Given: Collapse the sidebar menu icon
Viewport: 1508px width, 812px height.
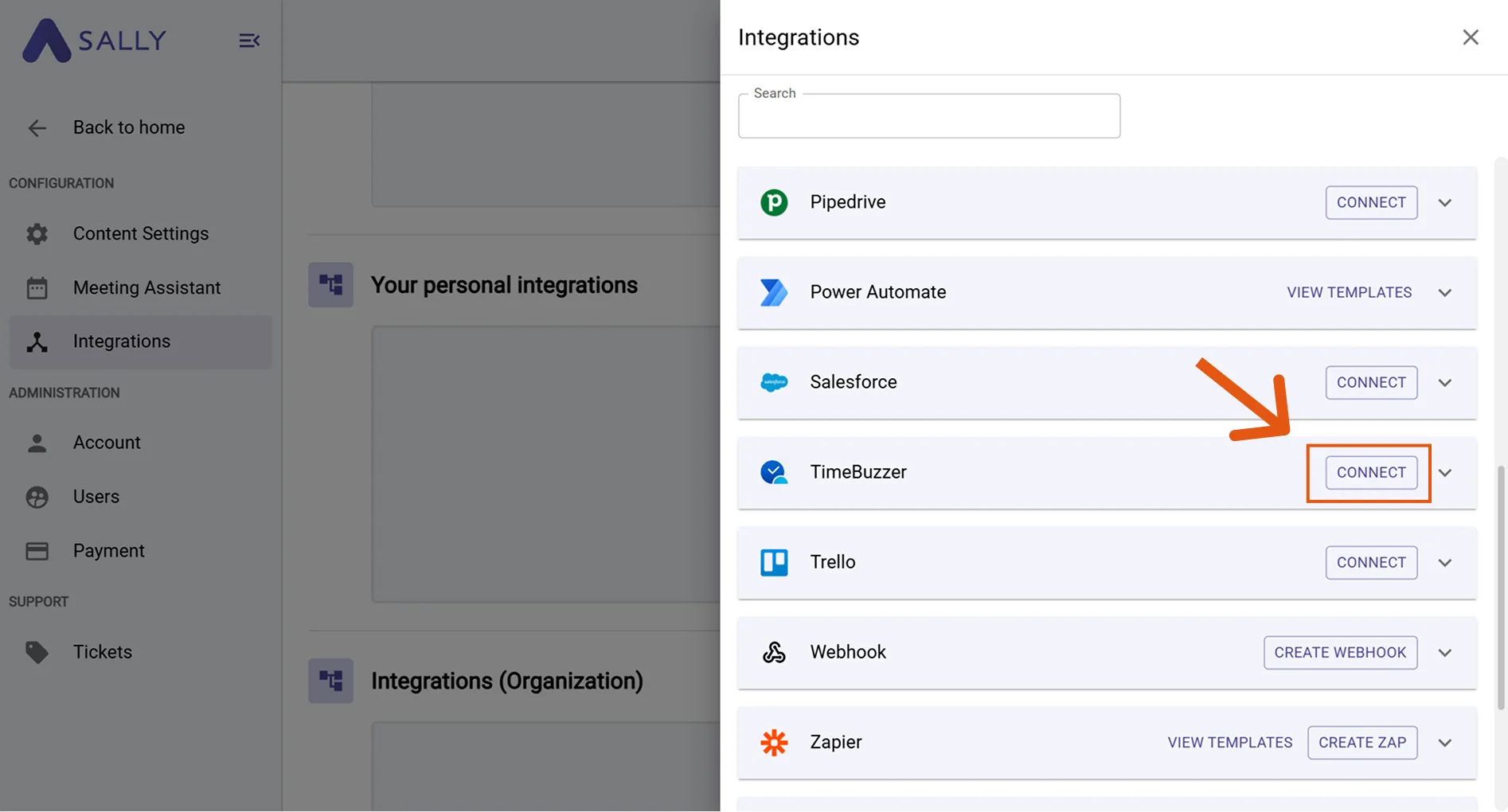Looking at the screenshot, I should click(x=249, y=41).
